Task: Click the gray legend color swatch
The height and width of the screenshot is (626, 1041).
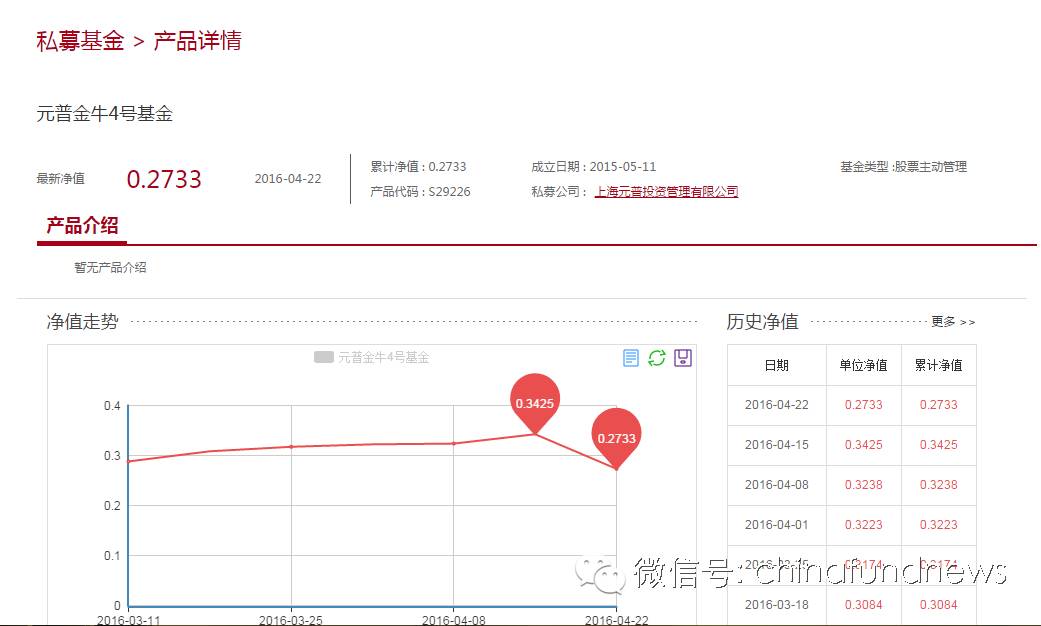Action: [x=325, y=356]
